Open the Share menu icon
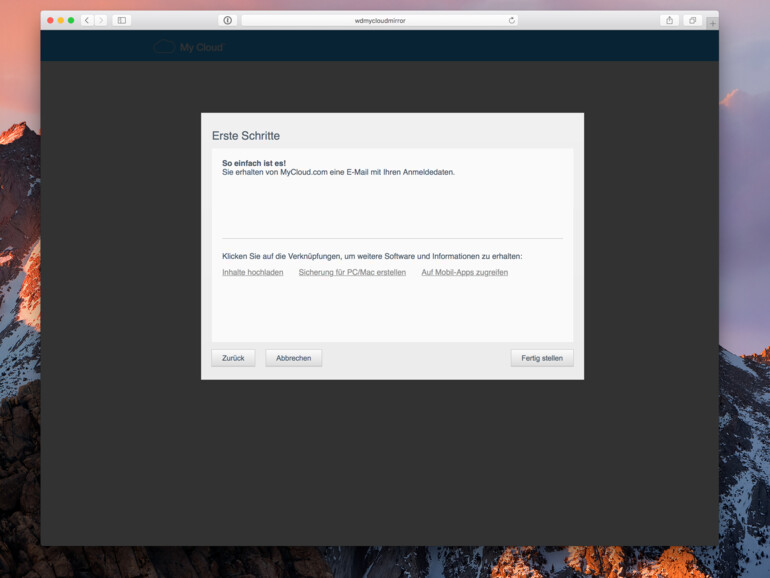 (x=669, y=20)
